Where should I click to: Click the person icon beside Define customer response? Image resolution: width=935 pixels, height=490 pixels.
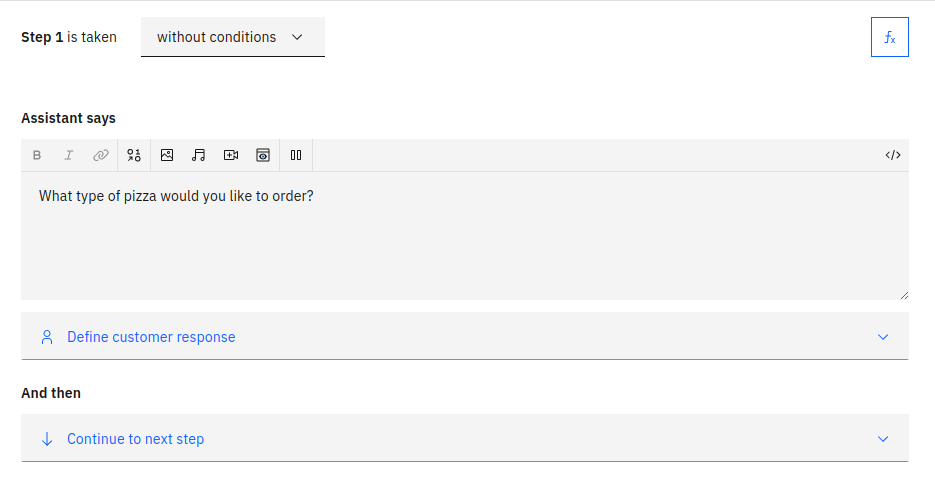(x=47, y=337)
